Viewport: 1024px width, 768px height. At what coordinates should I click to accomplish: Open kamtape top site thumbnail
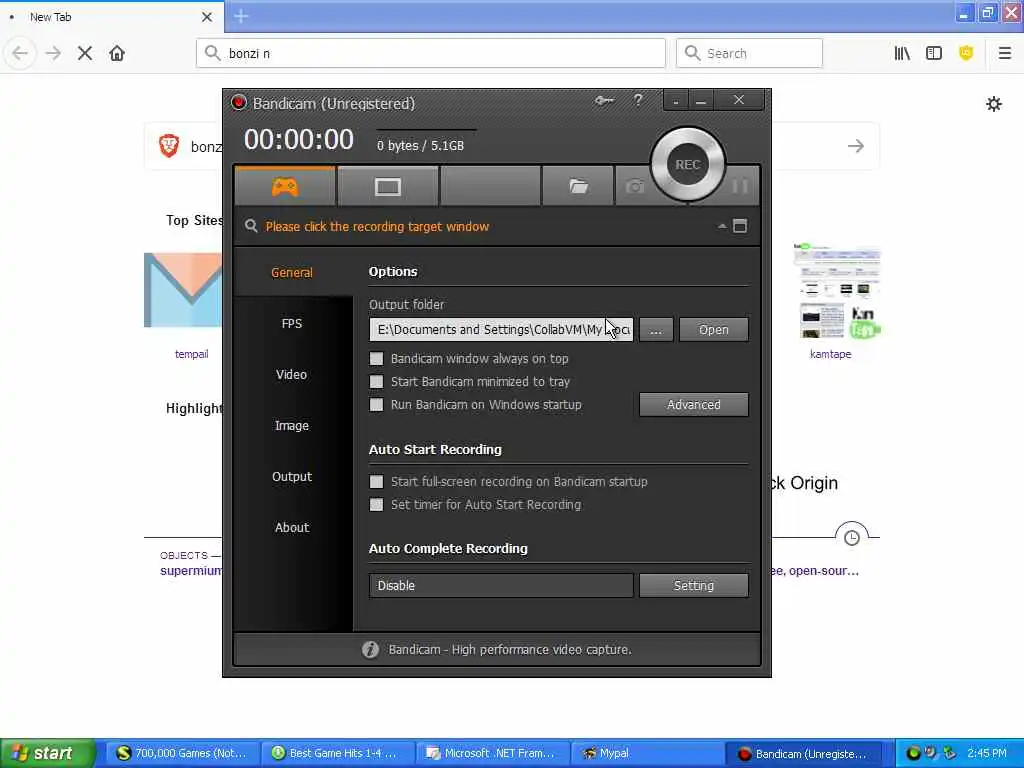point(838,290)
